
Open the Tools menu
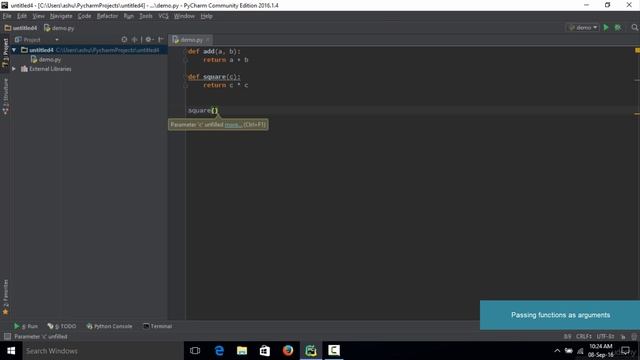coord(146,16)
